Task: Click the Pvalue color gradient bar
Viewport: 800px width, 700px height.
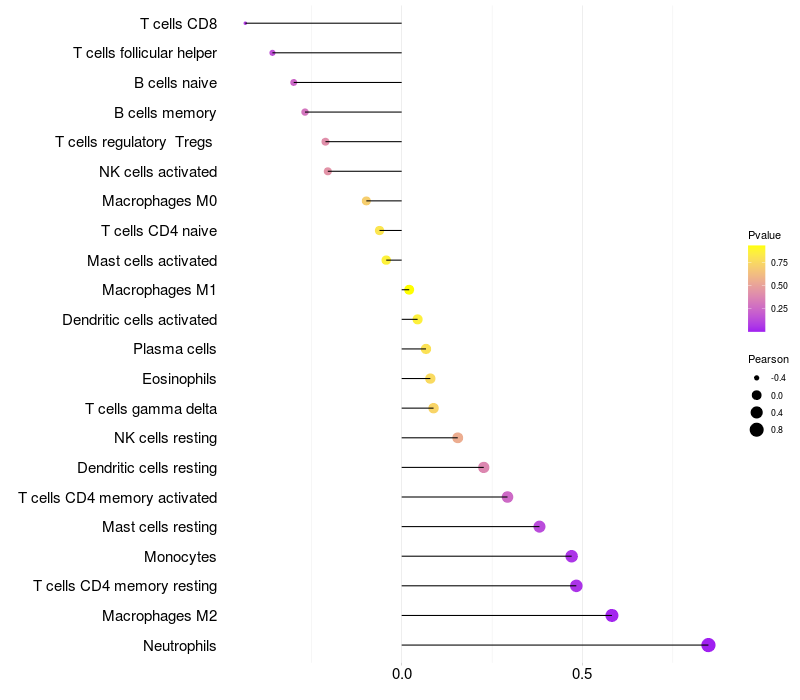Action: pyautogui.click(x=757, y=288)
